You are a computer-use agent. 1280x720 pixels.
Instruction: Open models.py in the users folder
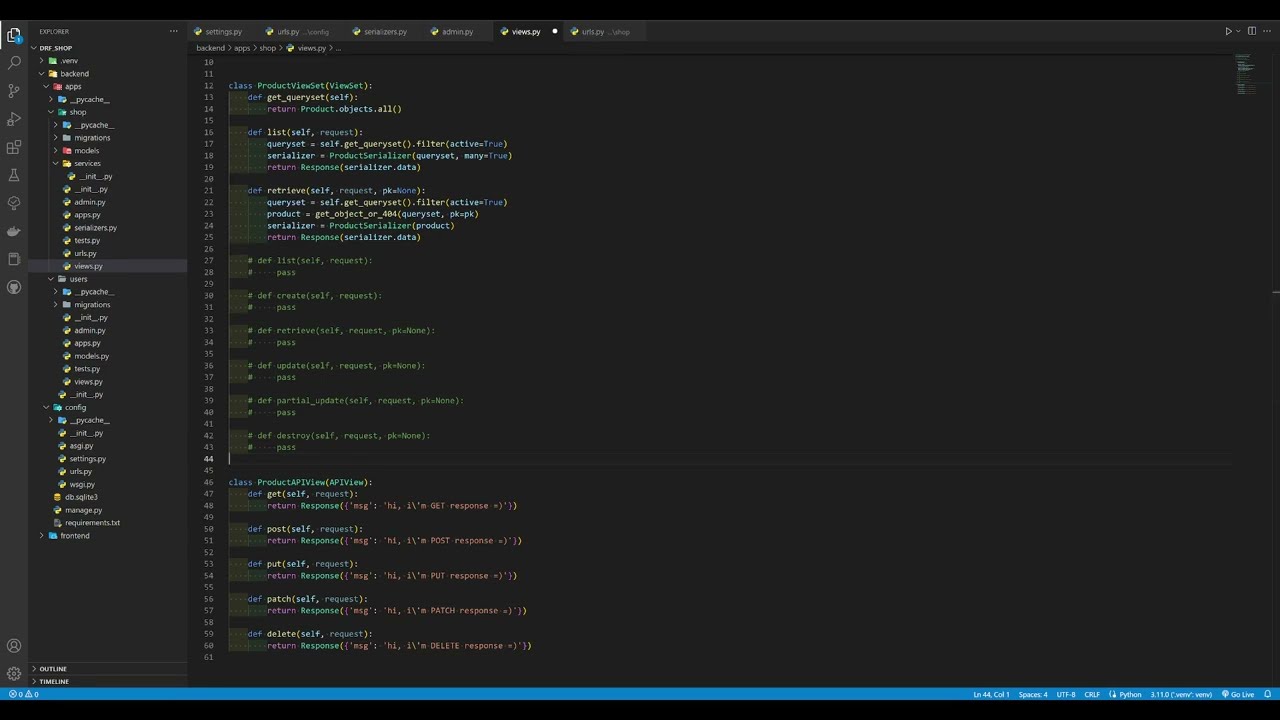pyautogui.click(x=91, y=356)
